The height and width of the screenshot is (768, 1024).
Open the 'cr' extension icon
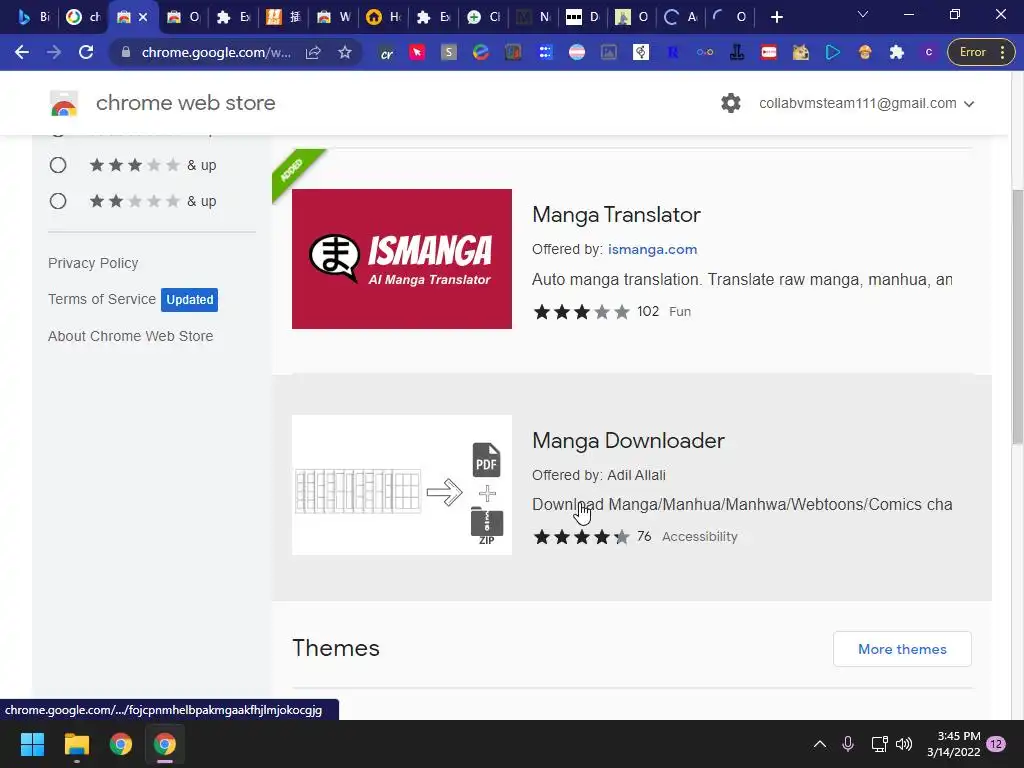[x=386, y=52]
